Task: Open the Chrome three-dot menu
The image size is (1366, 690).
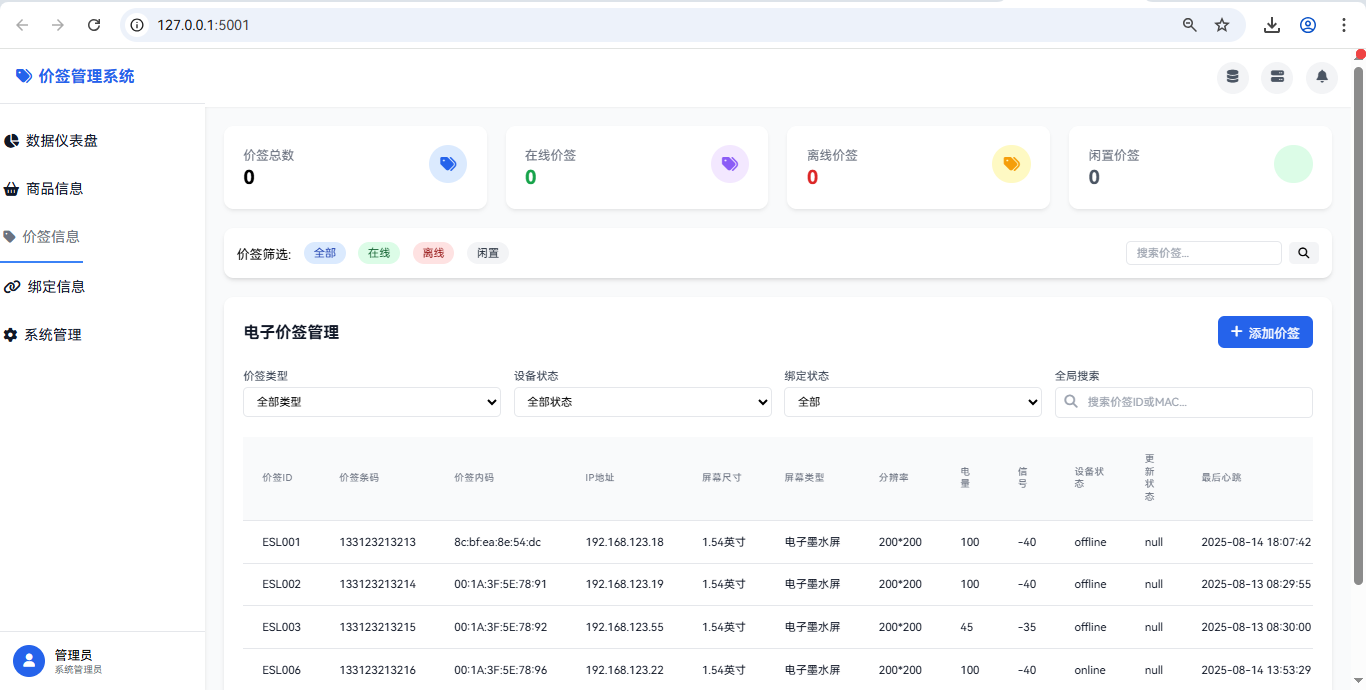Action: tap(1344, 25)
